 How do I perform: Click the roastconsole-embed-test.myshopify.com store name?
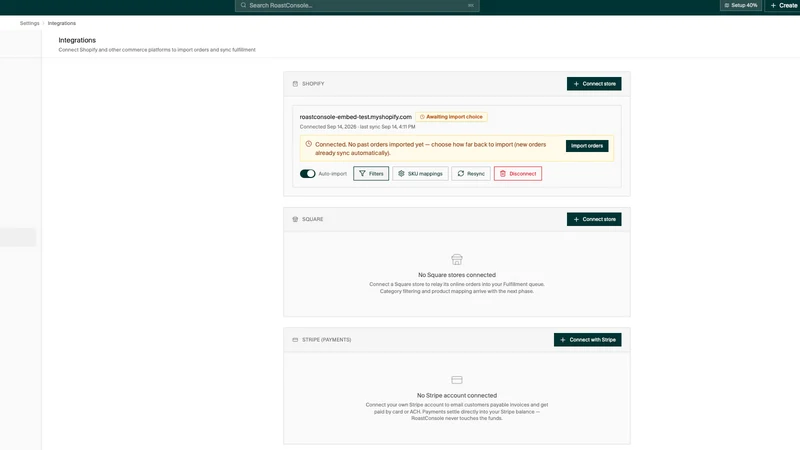[x=356, y=117]
